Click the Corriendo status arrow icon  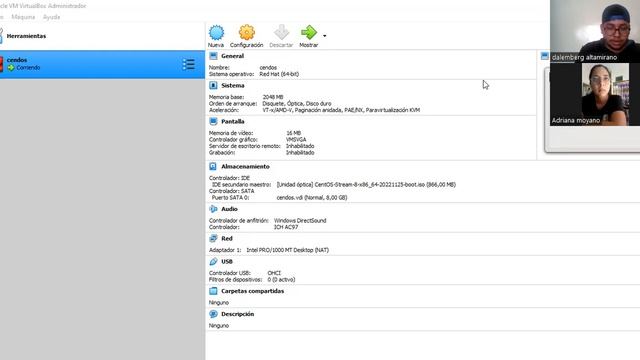pos(11,67)
